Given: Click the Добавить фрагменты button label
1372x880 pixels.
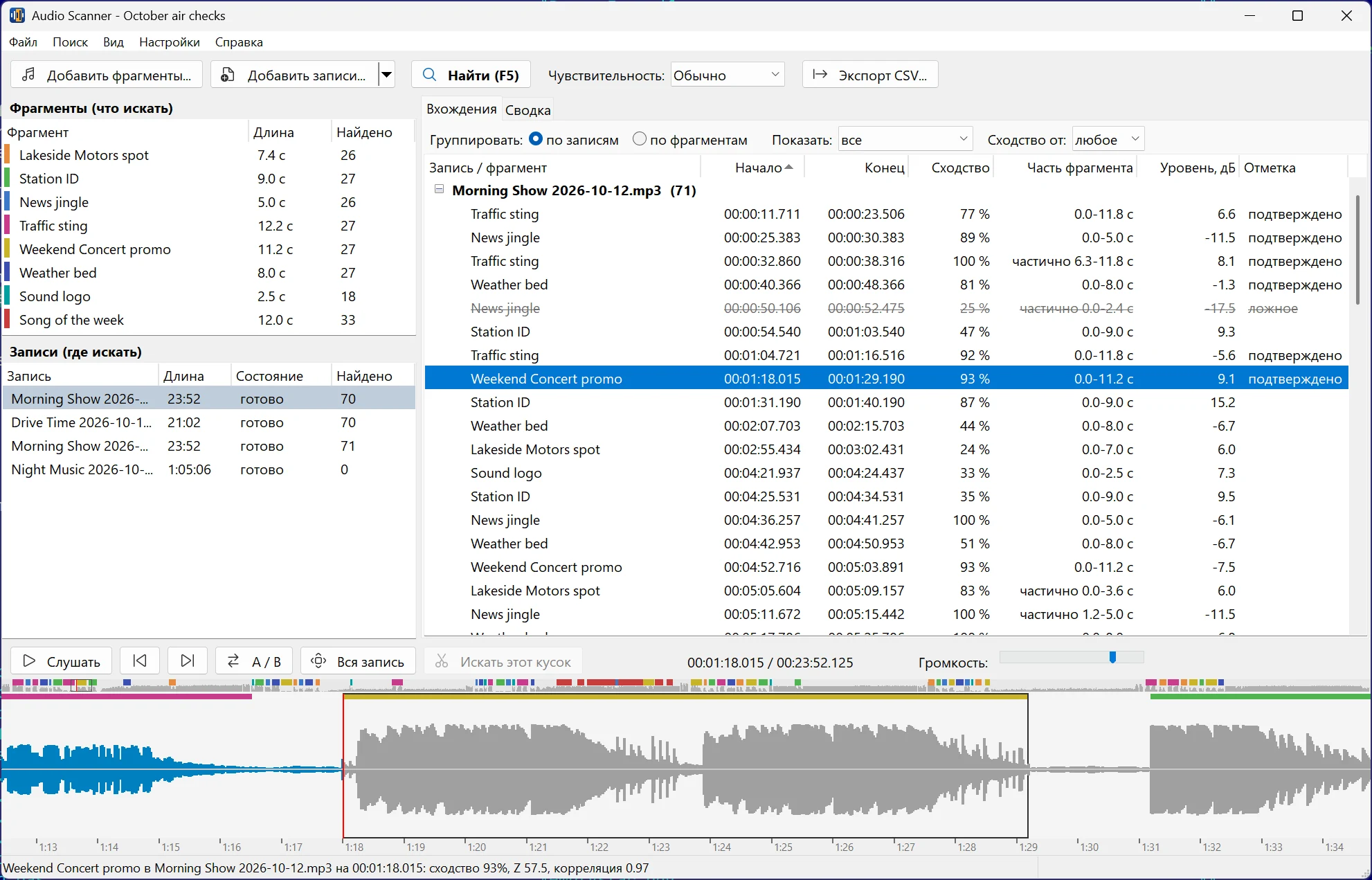Looking at the screenshot, I should point(119,75).
